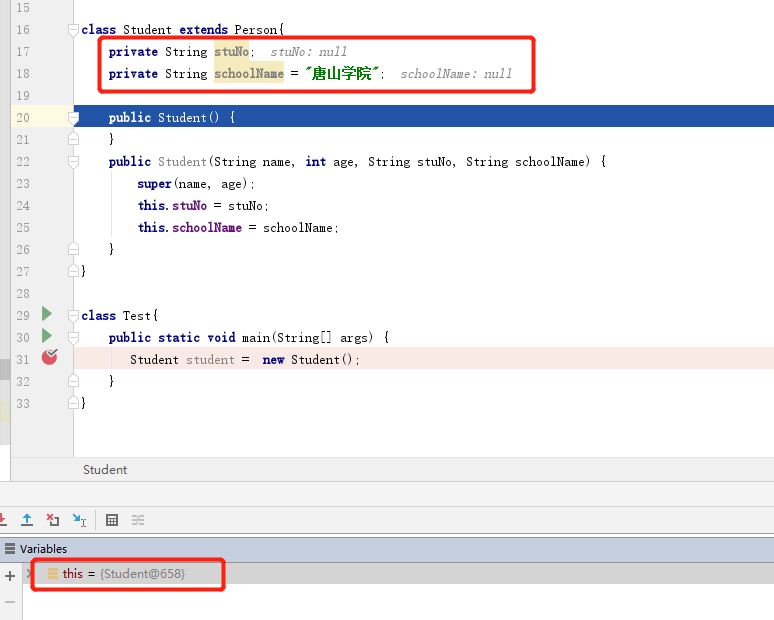
Task: Click the remove watch minus icon
Action: (10, 602)
